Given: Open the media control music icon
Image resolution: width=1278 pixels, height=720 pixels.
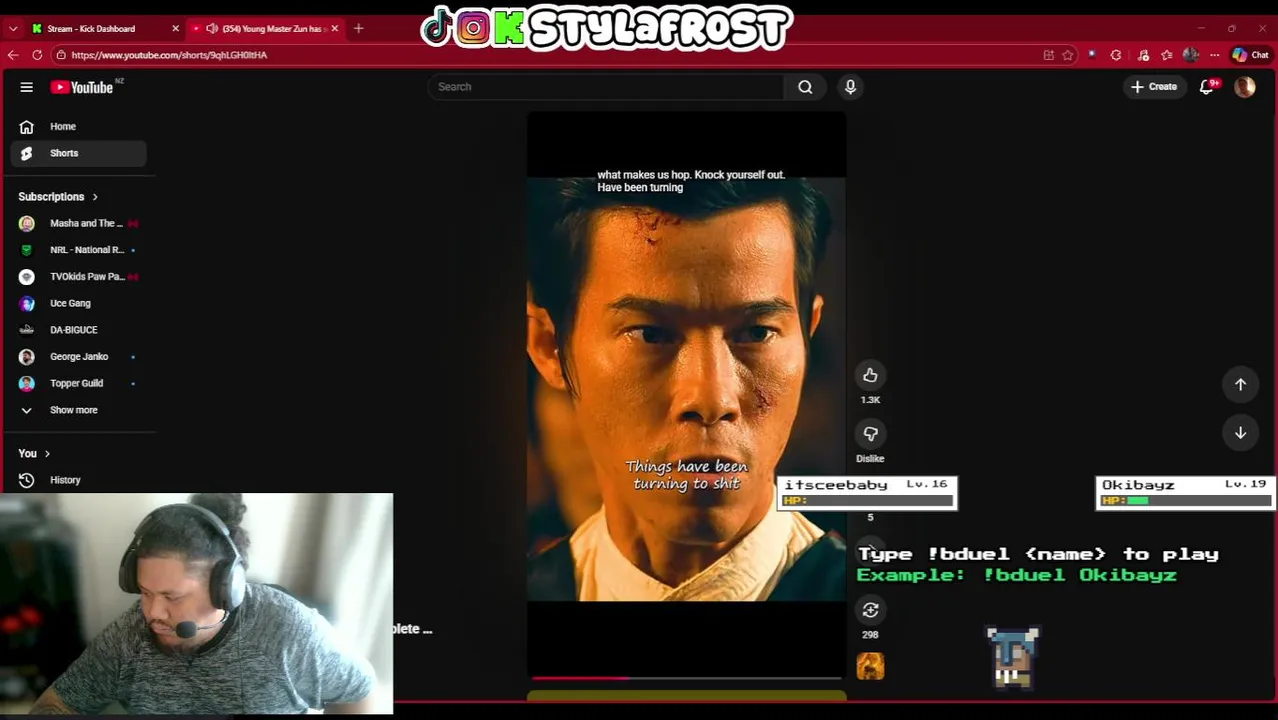Looking at the screenshot, I should (1143, 55).
